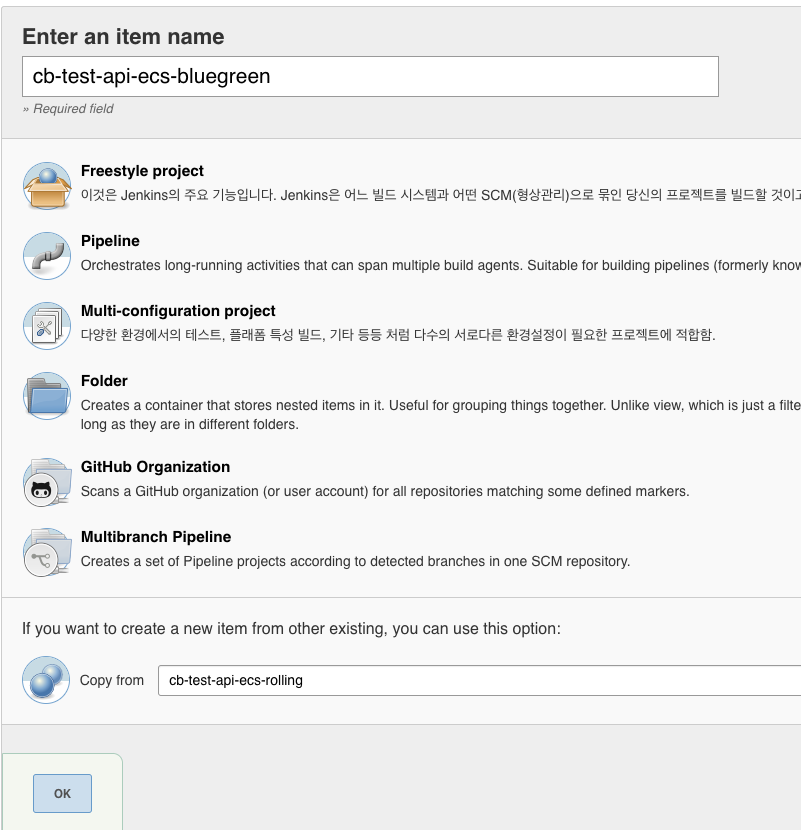Screen dimensions: 801x830
Task: Click the 'Scans a GitHub organization' description
Action: pos(385,491)
